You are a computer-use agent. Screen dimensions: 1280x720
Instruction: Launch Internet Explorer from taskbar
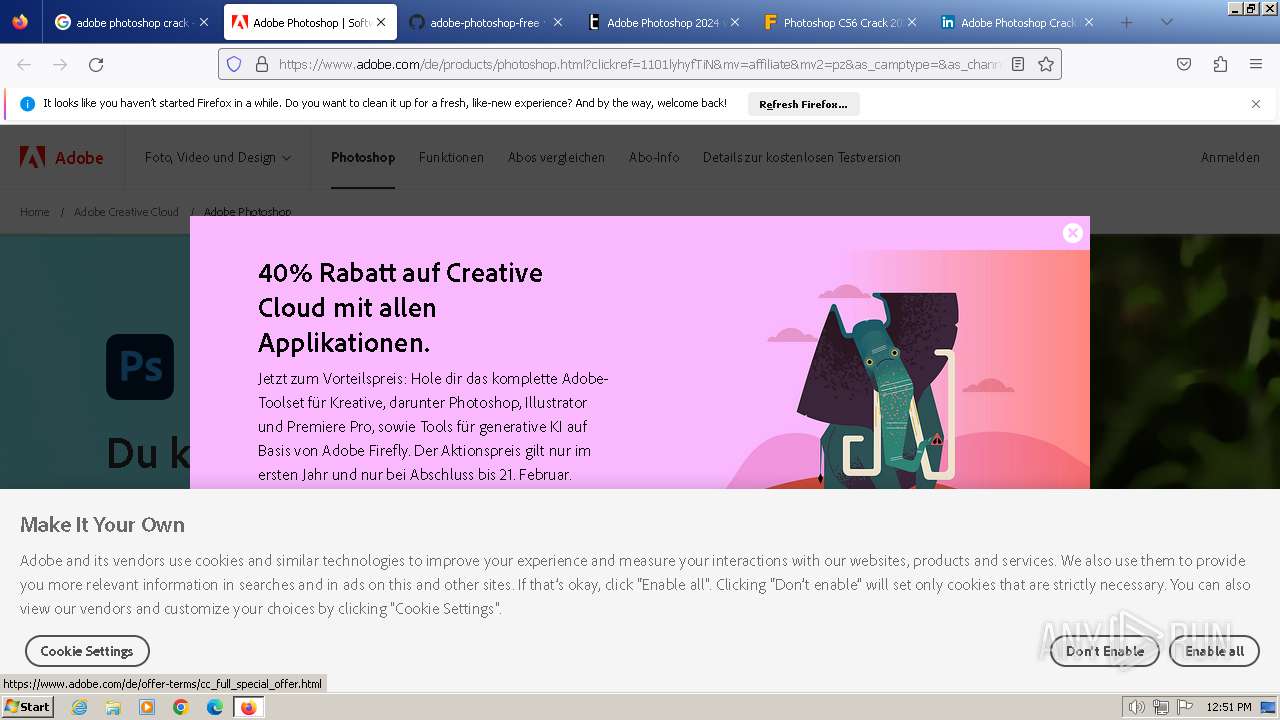79,707
